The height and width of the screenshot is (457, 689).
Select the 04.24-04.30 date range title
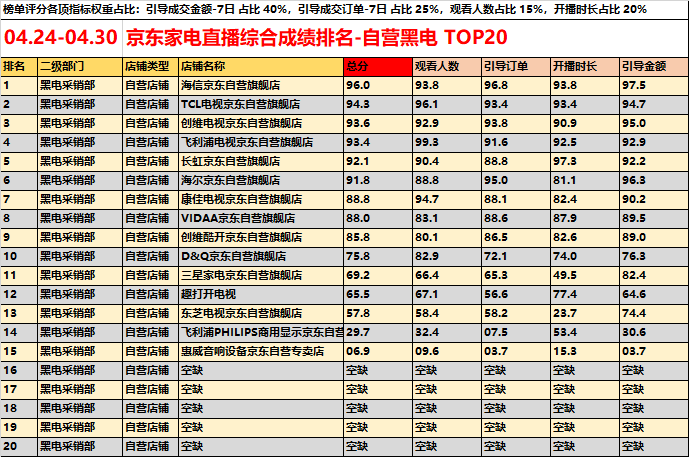(61, 37)
